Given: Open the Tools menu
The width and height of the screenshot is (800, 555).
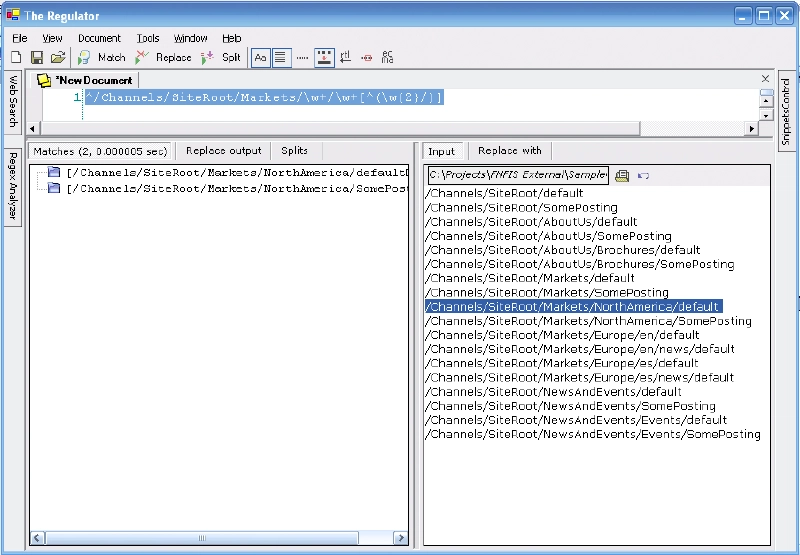Looking at the screenshot, I should tap(147, 38).
